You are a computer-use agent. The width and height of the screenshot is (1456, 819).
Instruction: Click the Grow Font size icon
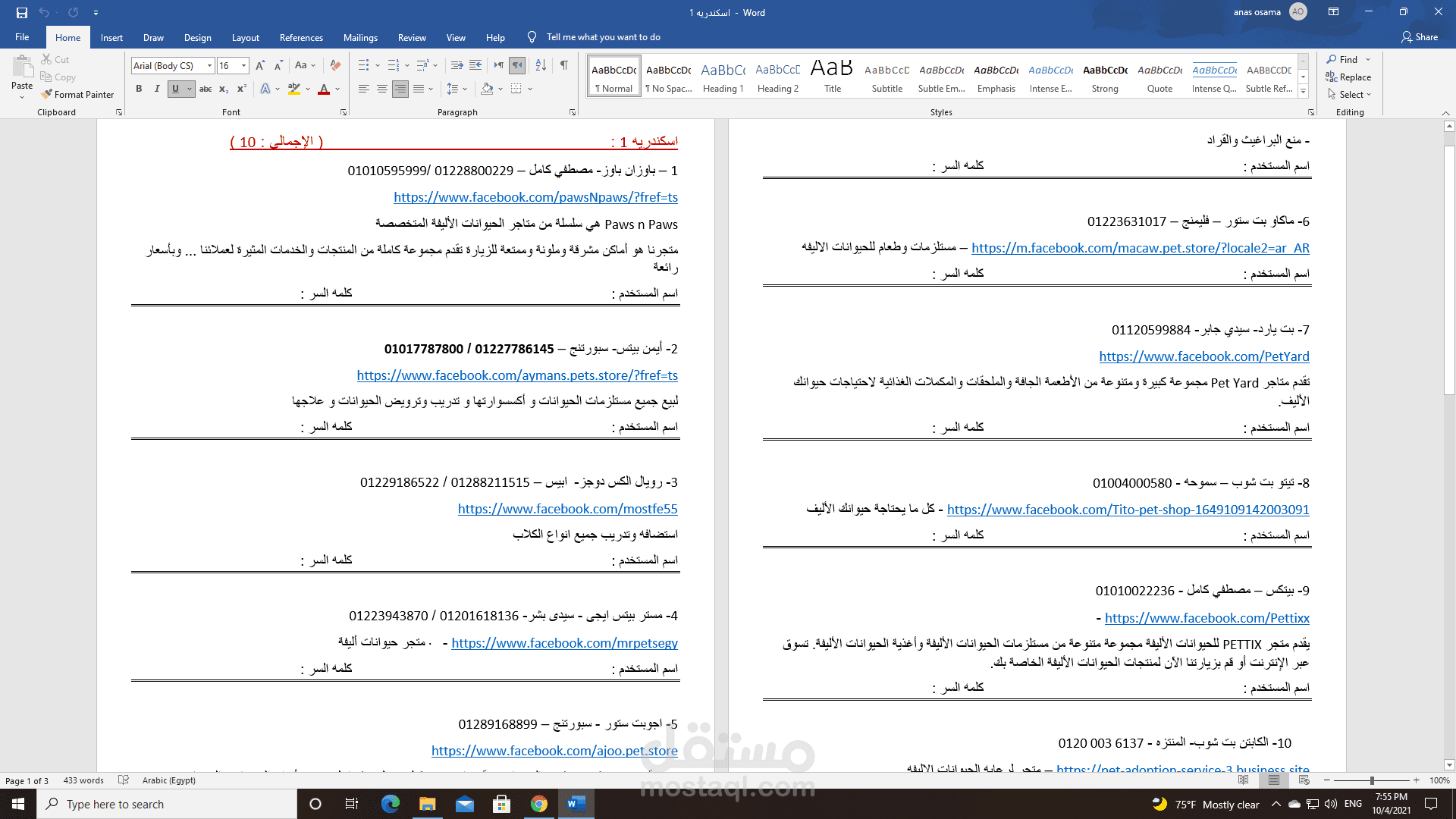[x=260, y=65]
